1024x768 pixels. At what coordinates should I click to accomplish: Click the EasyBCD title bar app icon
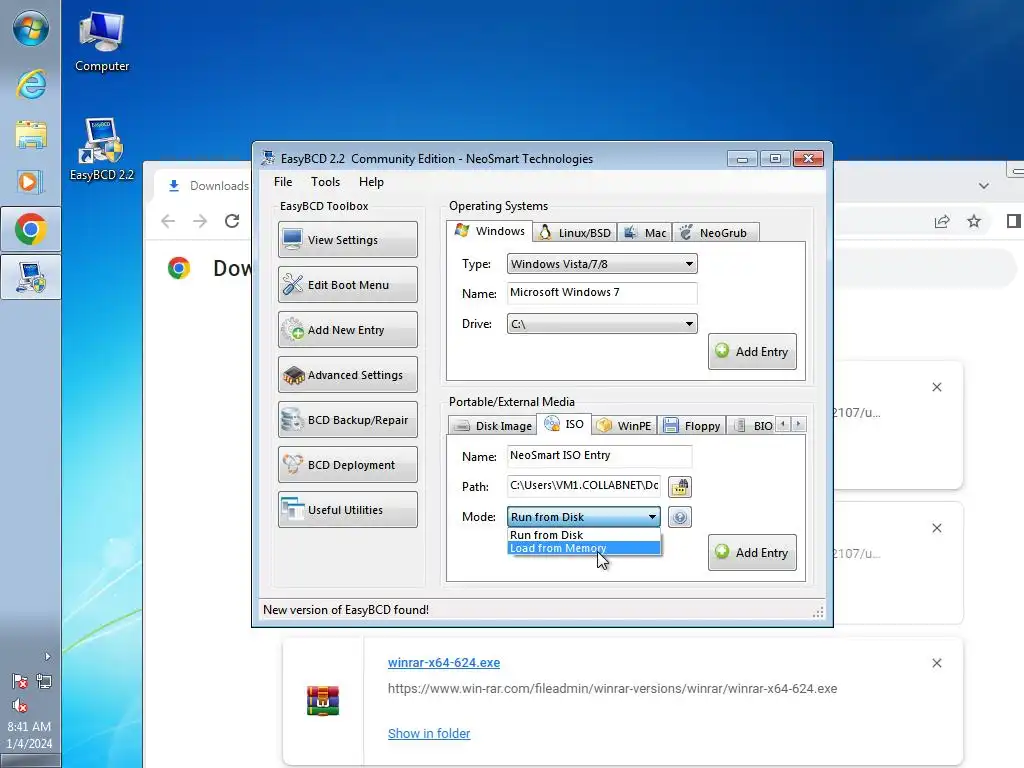pyautogui.click(x=268, y=158)
